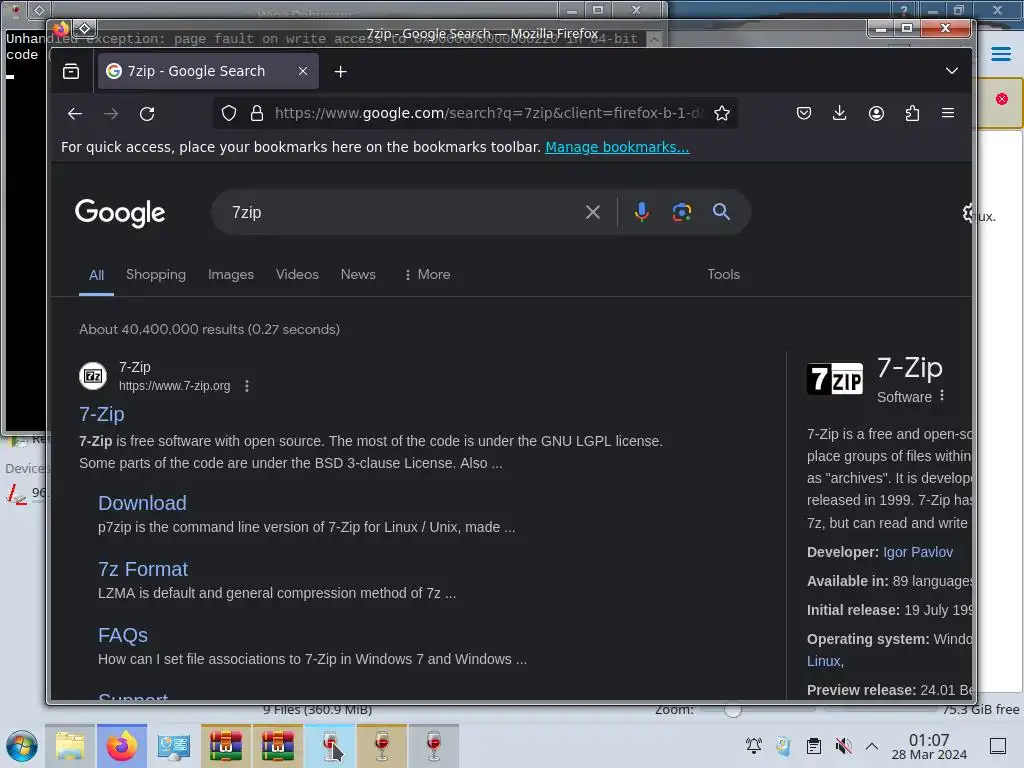Expand the More search filters menu
Image resolution: width=1024 pixels, height=768 pixels.
tap(427, 274)
